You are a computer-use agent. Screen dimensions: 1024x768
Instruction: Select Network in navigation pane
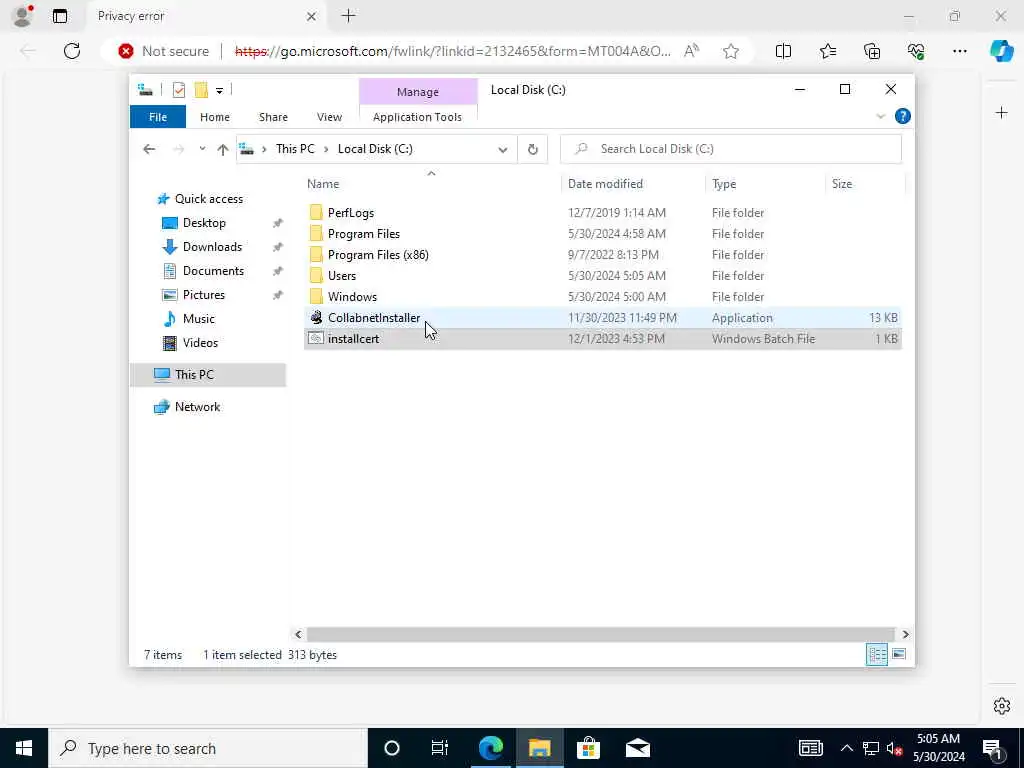pos(197,407)
